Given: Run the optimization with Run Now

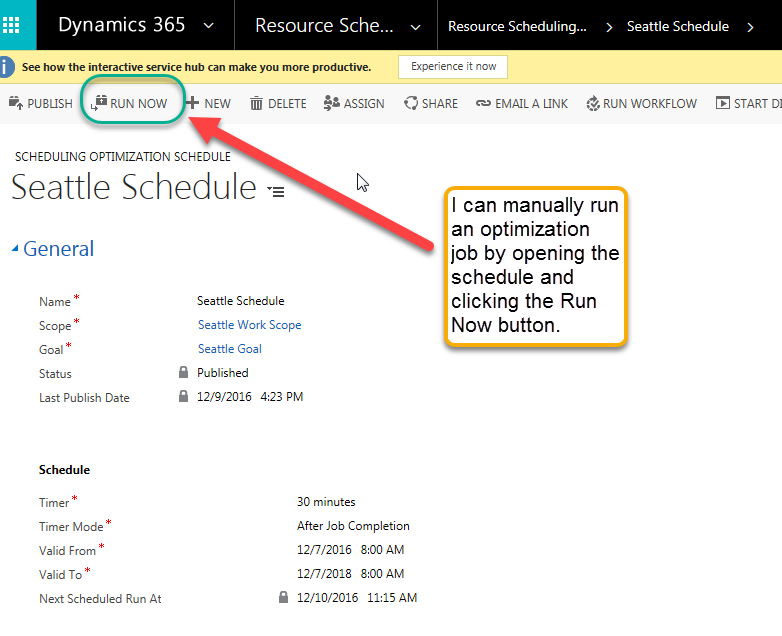Looking at the screenshot, I should [129, 103].
